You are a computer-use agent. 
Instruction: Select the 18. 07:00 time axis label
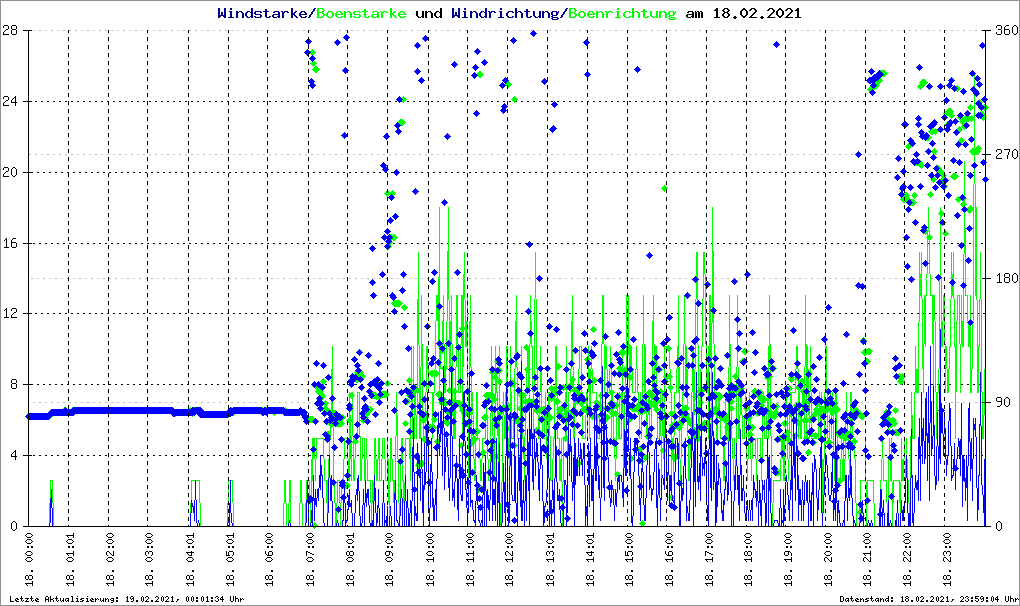coord(310,561)
